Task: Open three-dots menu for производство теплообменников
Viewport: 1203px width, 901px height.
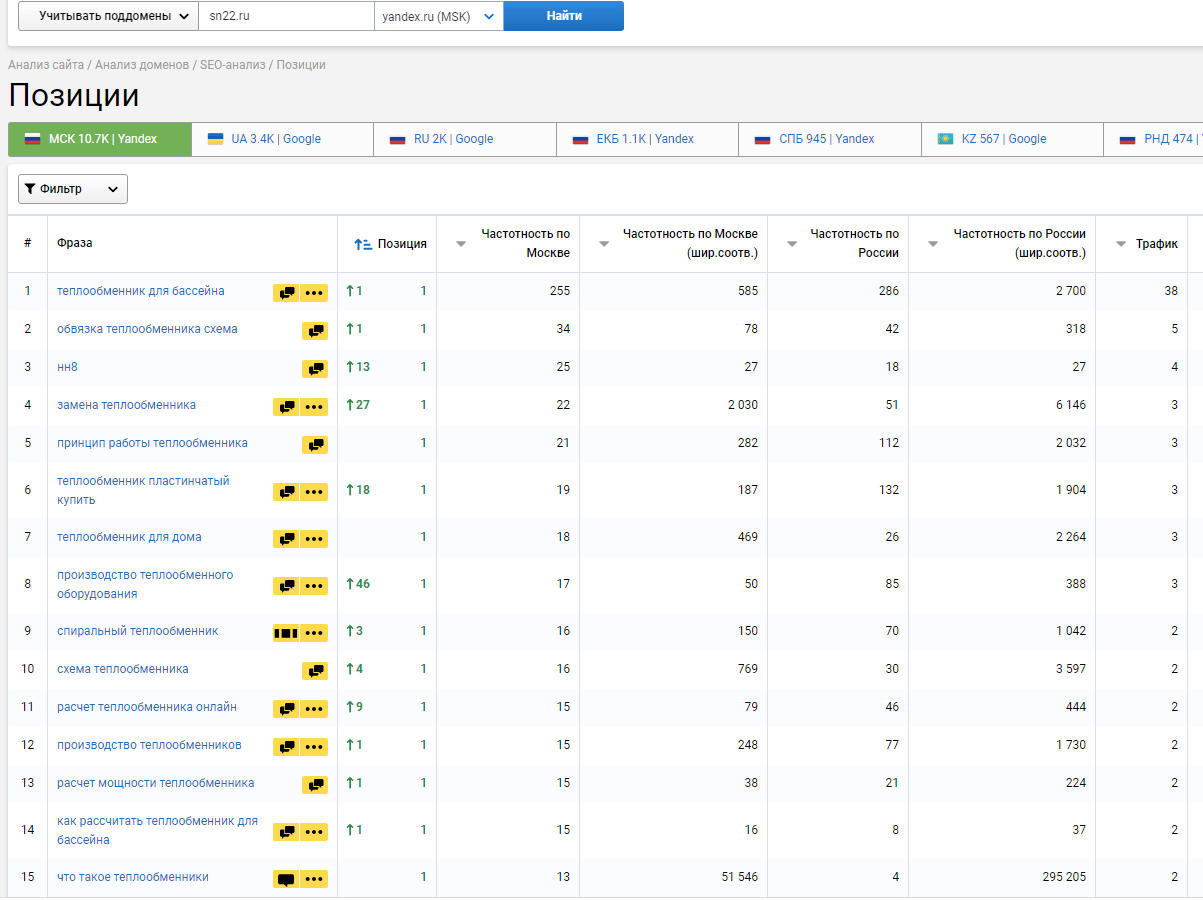Action: tap(315, 747)
